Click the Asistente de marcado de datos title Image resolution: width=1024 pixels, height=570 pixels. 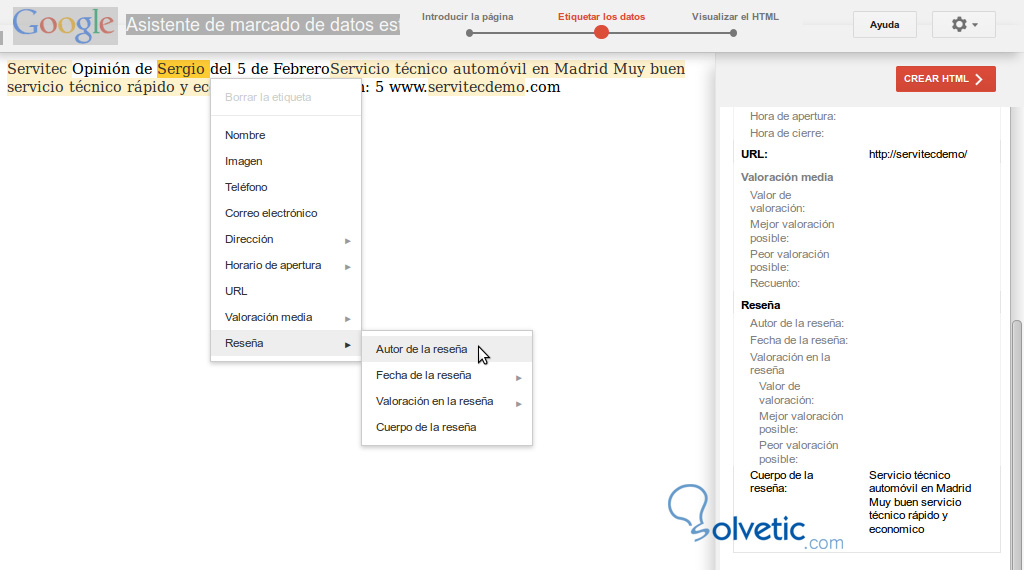point(263,25)
